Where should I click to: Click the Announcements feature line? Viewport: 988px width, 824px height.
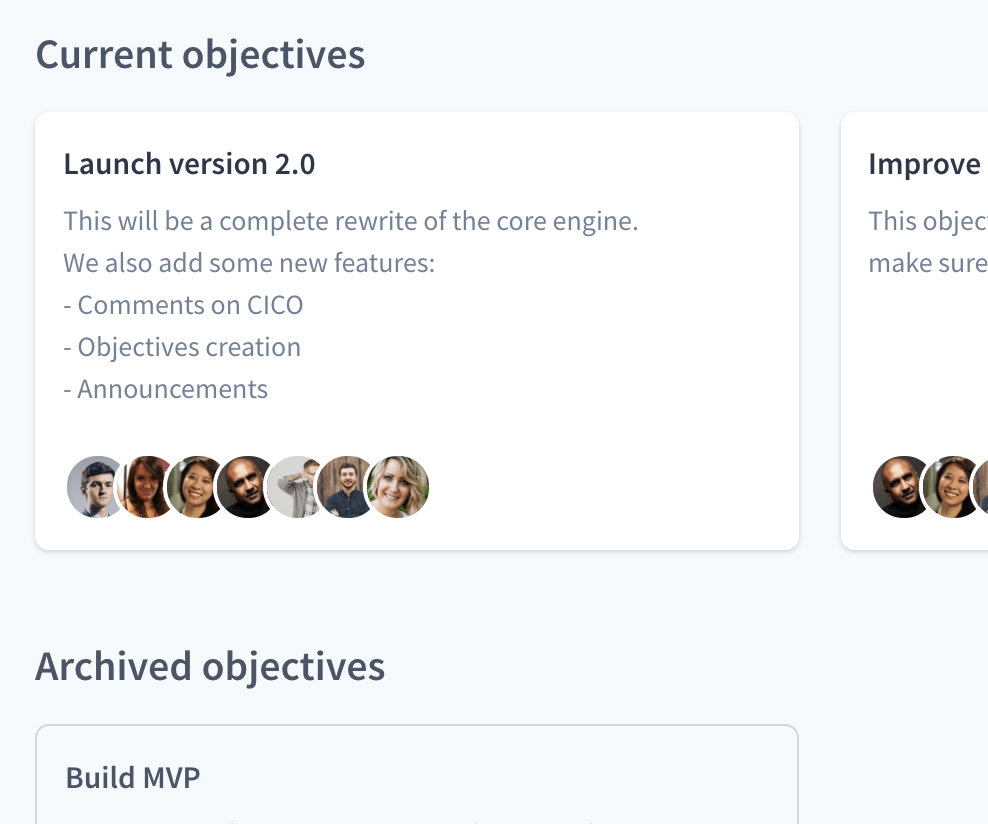coord(166,389)
